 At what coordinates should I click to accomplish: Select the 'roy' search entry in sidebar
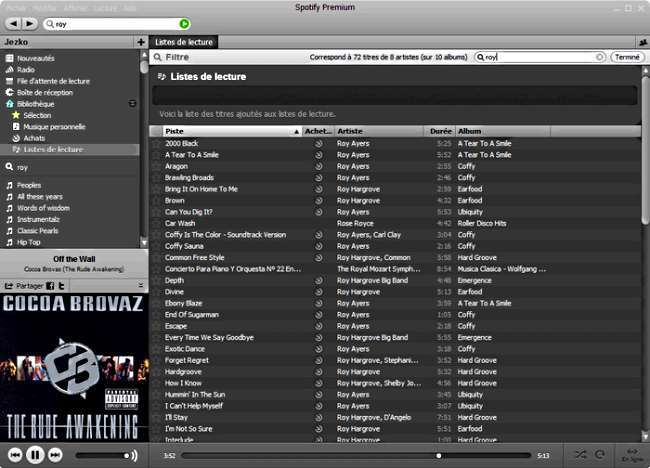(x=22, y=167)
